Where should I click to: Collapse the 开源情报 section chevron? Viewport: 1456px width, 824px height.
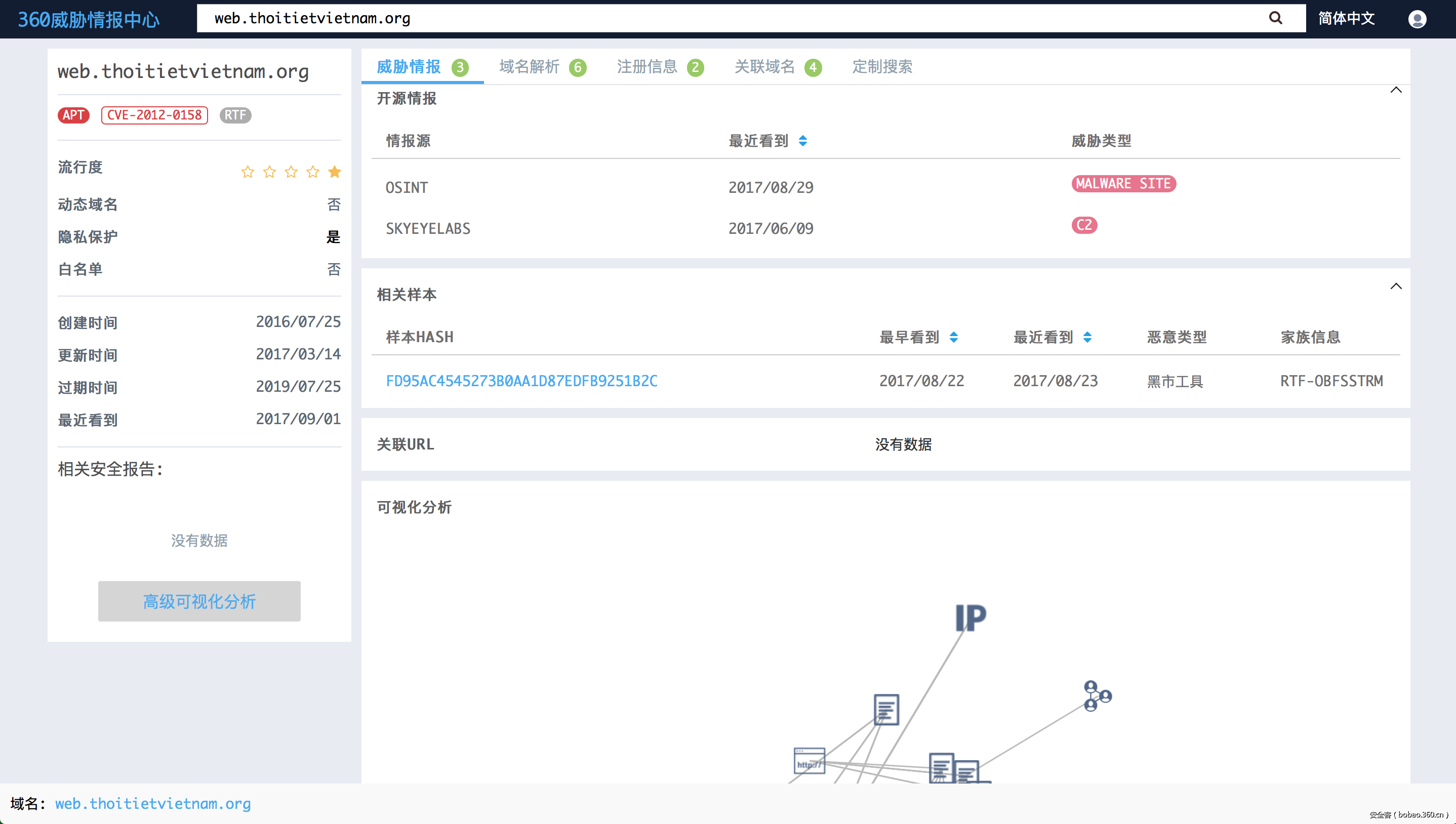1397,90
